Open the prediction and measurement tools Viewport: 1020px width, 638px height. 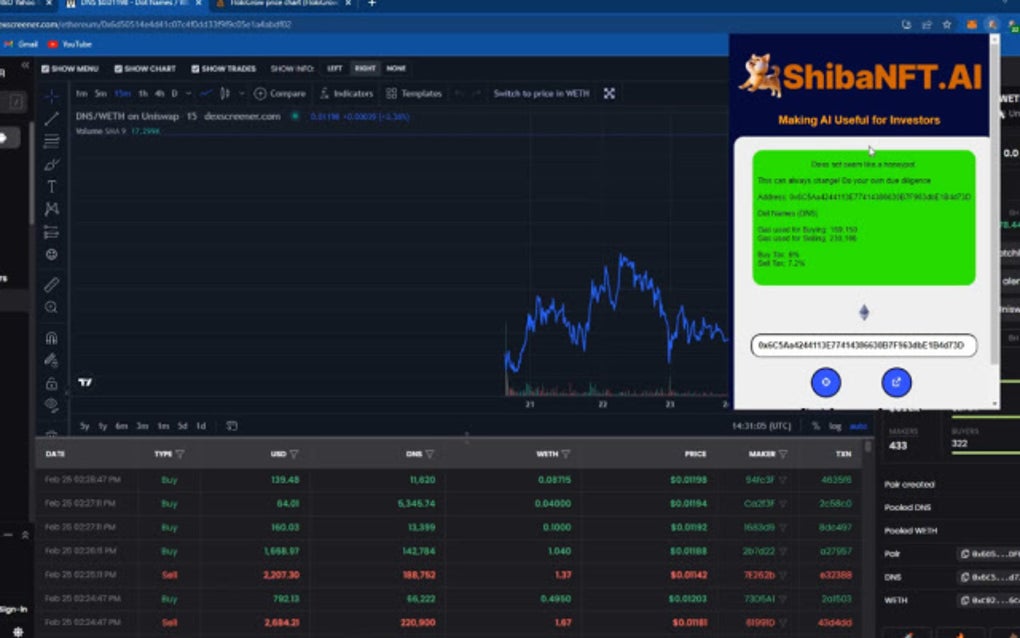click(x=51, y=232)
